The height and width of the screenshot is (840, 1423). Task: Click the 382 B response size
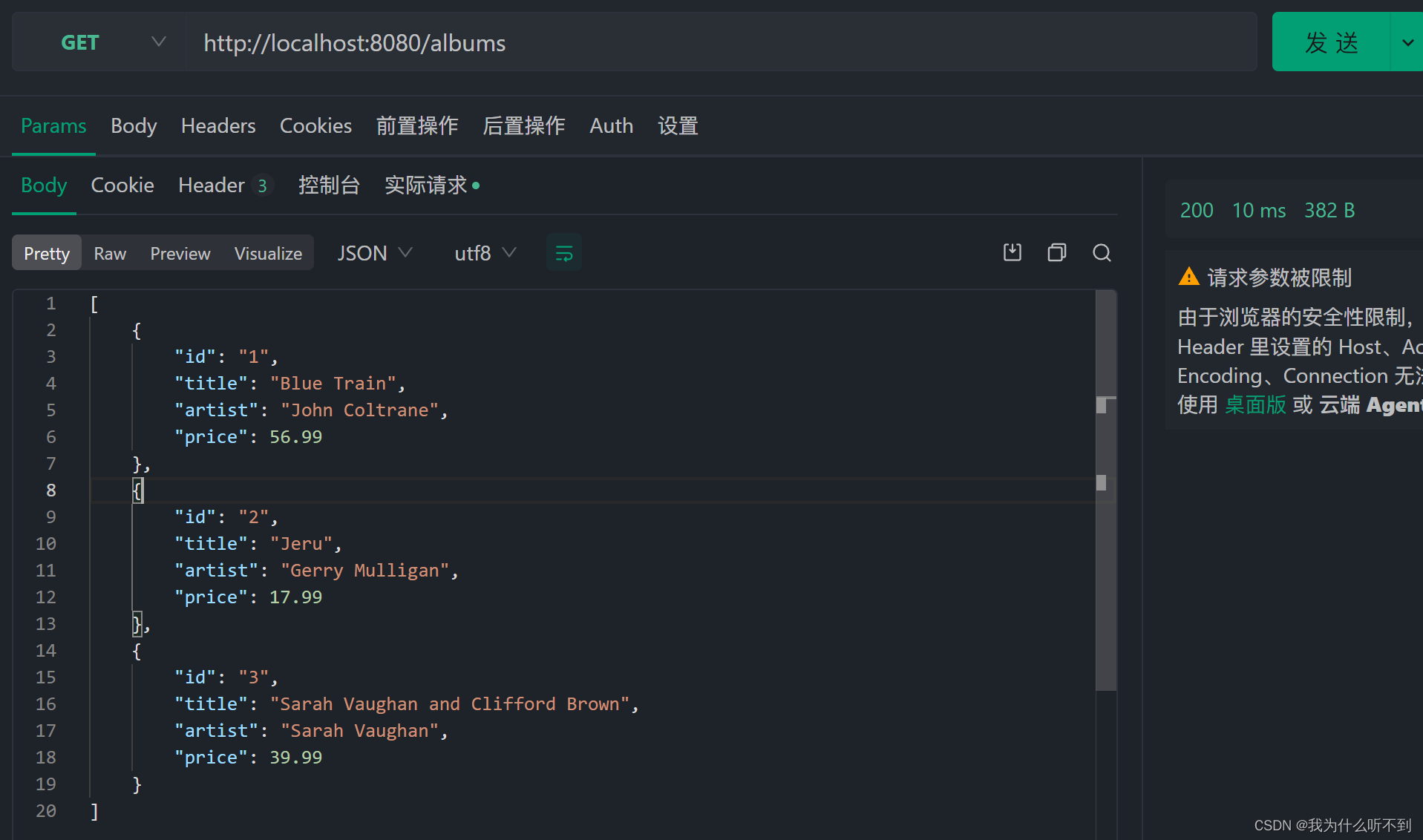pos(1329,211)
